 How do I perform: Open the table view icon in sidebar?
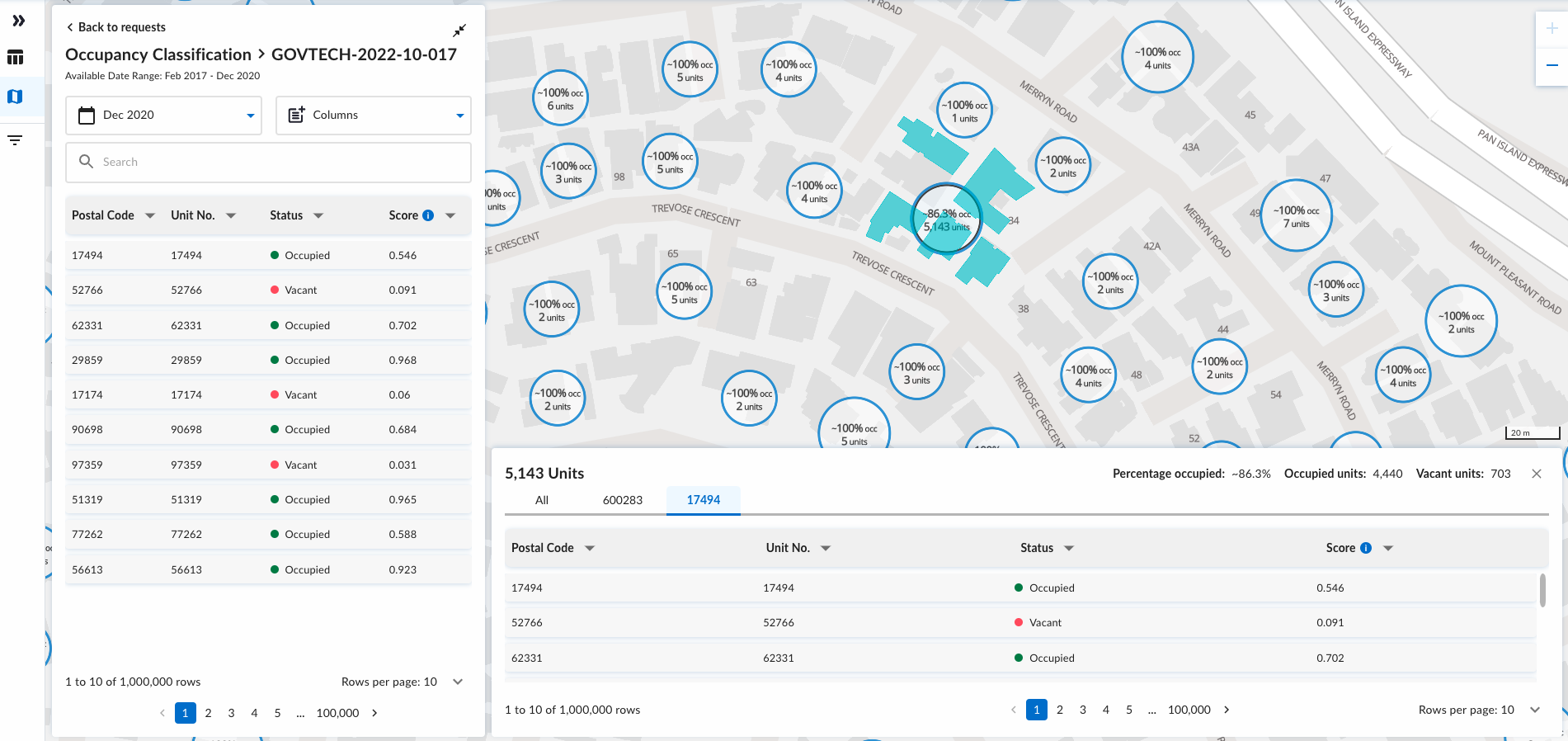pyautogui.click(x=16, y=58)
